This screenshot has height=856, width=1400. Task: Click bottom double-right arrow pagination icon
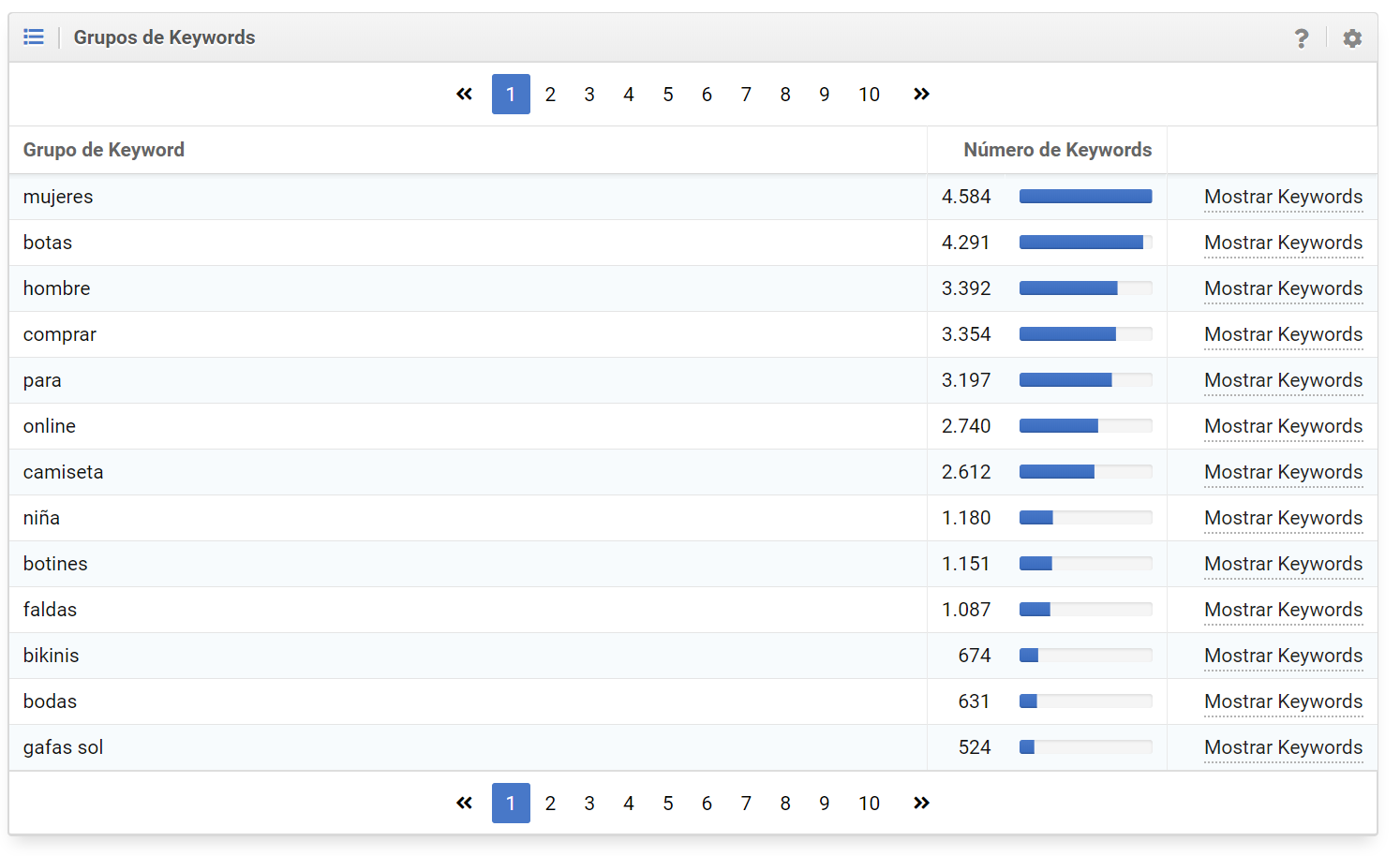[x=921, y=804]
